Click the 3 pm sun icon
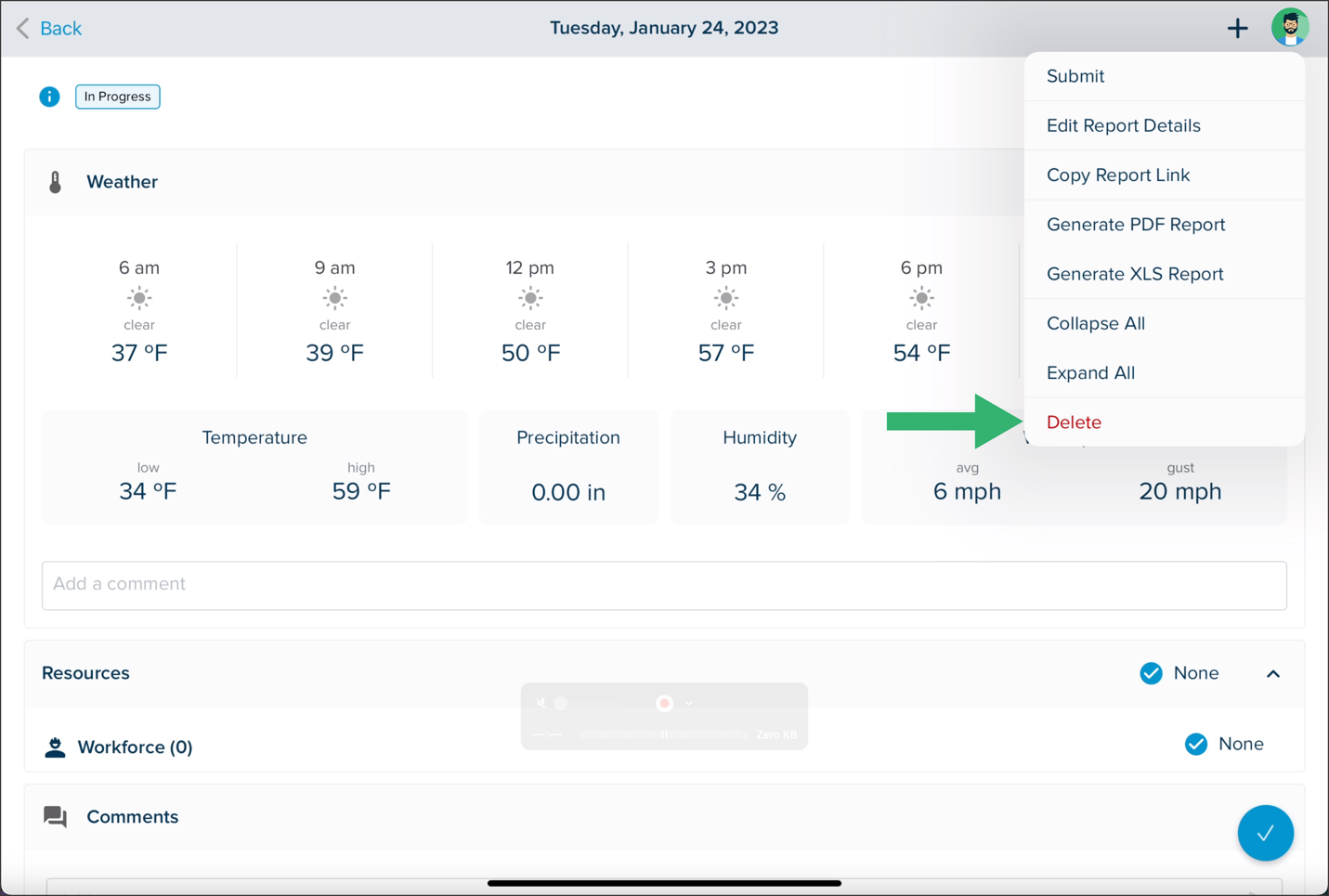Viewport: 1329px width, 896px height. (x=726, y=298)
